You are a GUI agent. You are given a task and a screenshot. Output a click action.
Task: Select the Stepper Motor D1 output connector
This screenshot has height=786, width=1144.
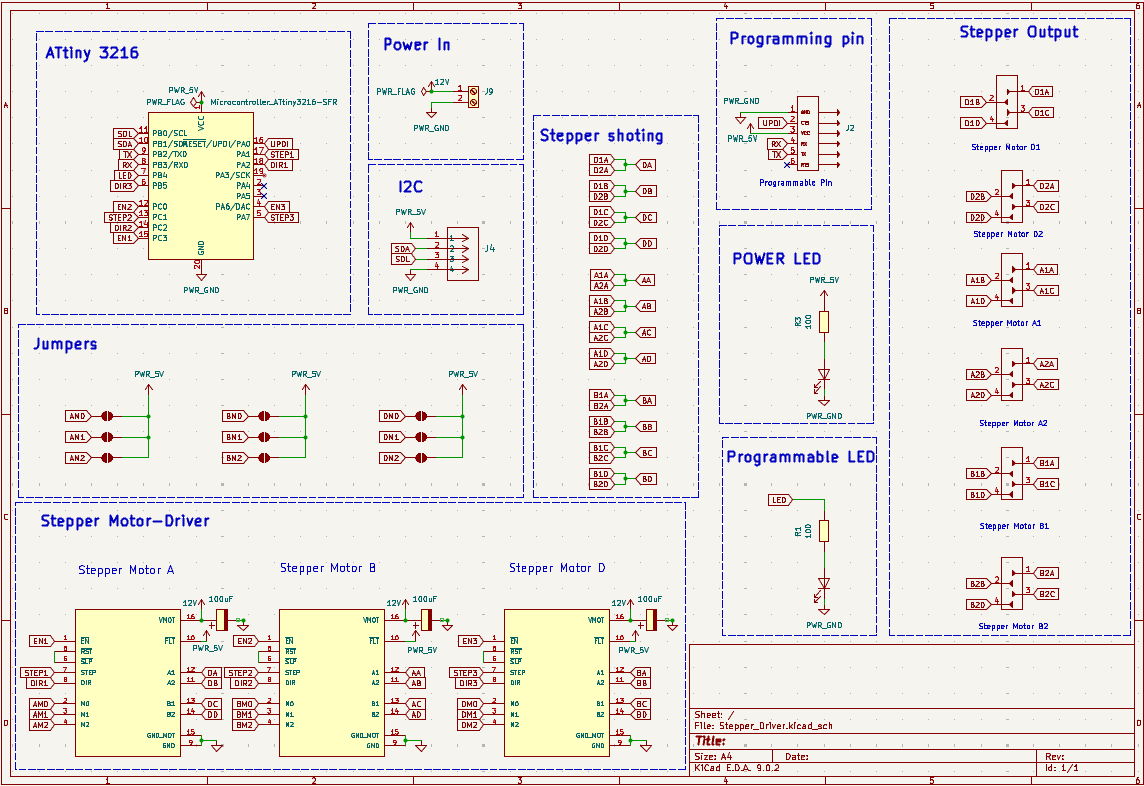1007,102
